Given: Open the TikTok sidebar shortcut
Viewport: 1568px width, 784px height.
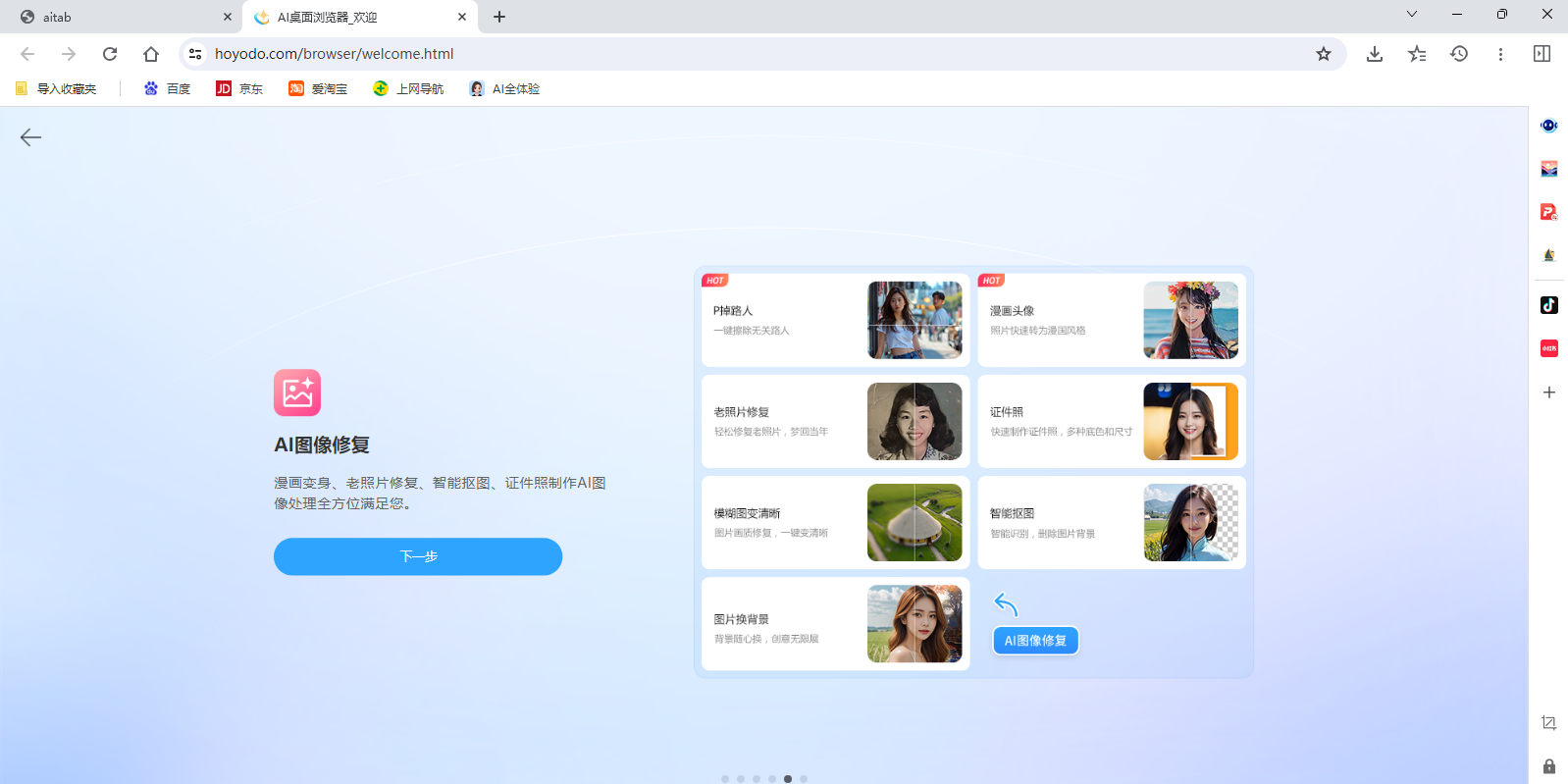Looking at the screenshot, I should pyautogui.click(x=1548, y=305).
